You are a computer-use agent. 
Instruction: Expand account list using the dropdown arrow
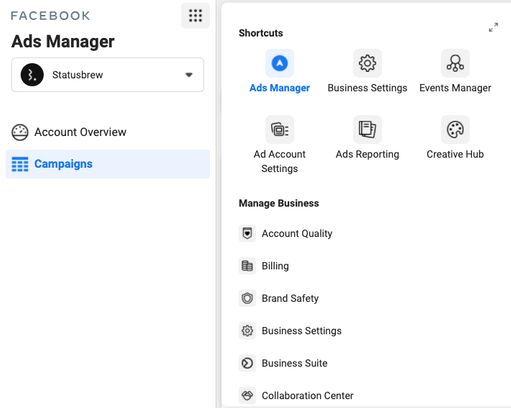189,75
